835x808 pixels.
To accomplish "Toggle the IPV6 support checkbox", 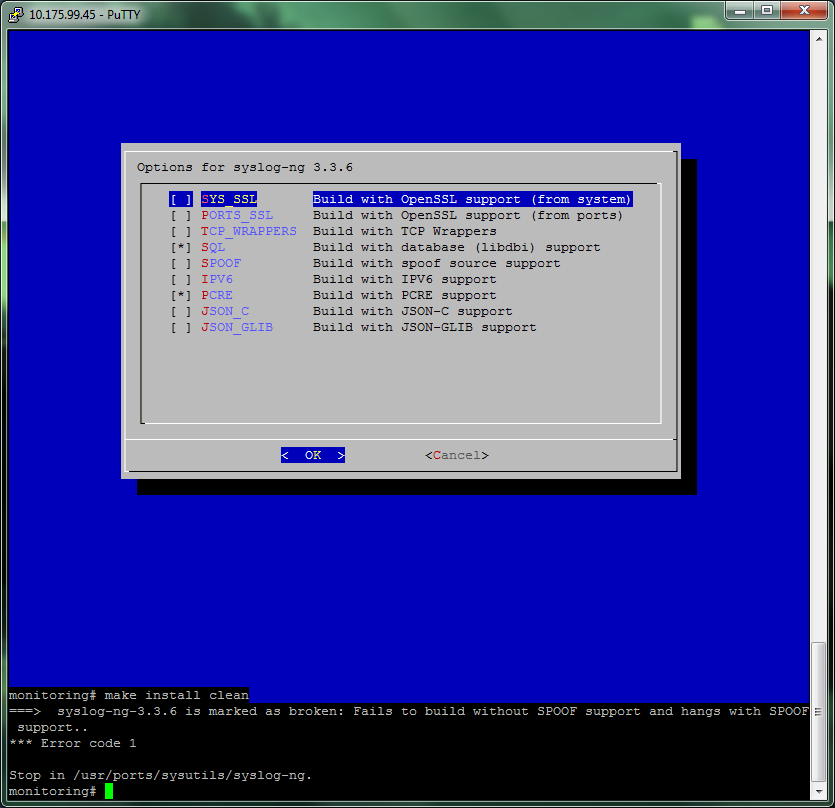I will (181, 279).
